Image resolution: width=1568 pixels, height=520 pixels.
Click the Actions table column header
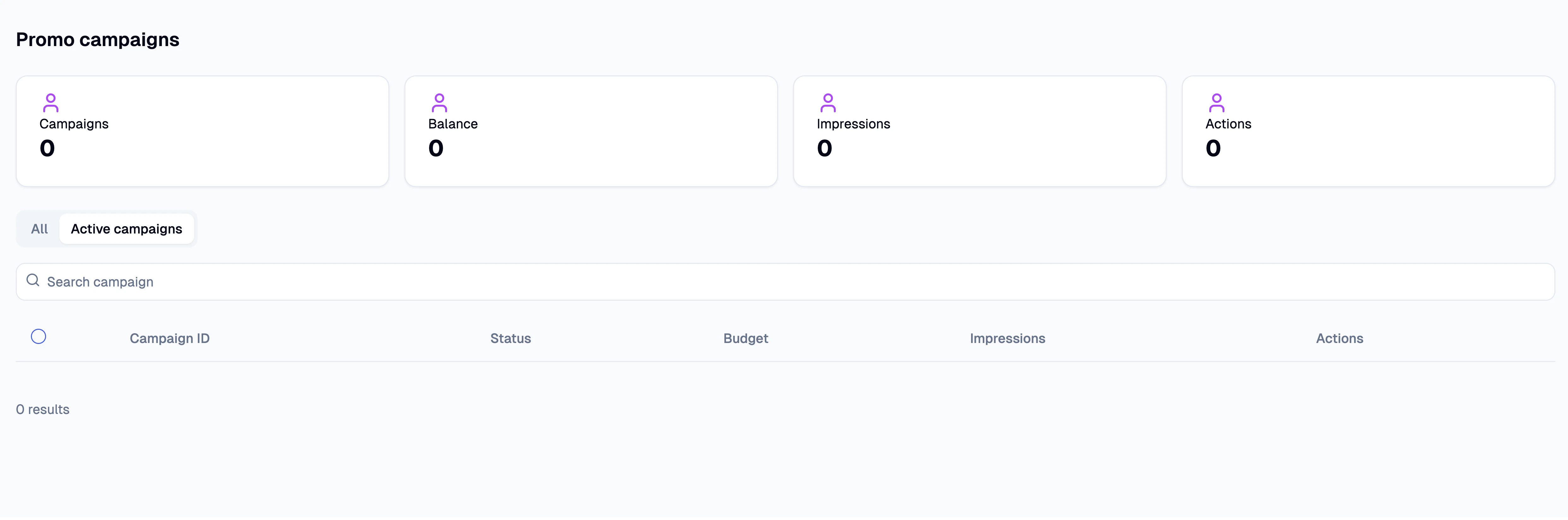click(x=1339, y=339)
